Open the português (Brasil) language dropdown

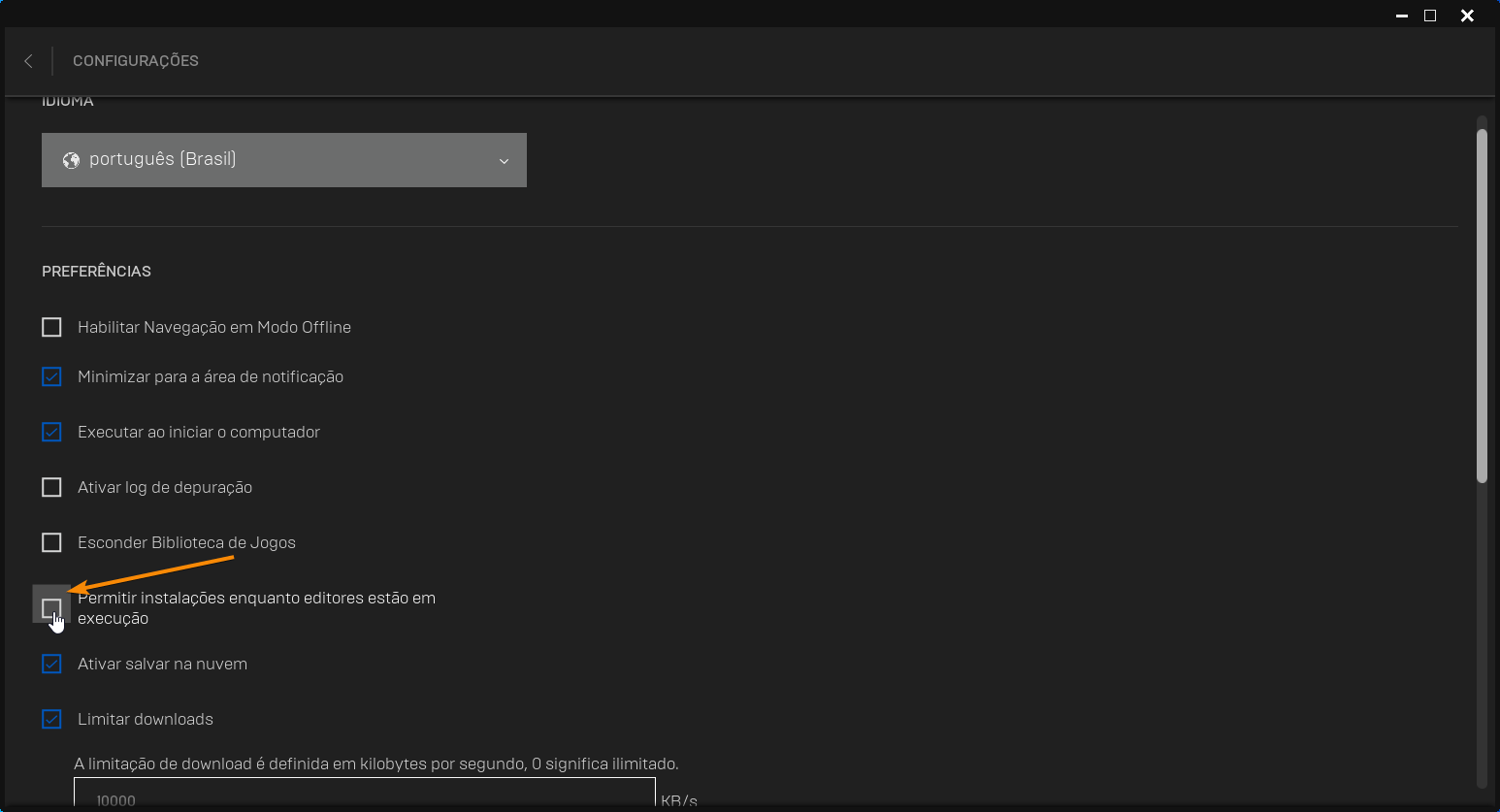(x=284, y=160)
